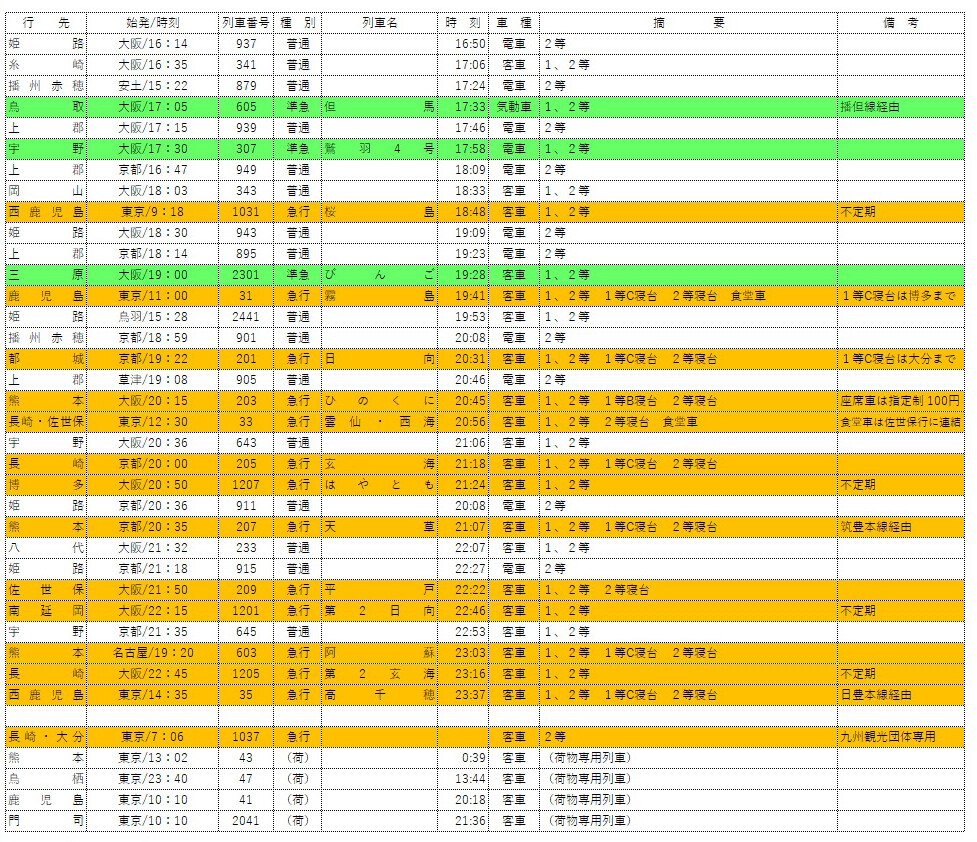This screenshot has width=977, height=842.
Task: Click the 門司 destination cell
Action: point(46,821)
